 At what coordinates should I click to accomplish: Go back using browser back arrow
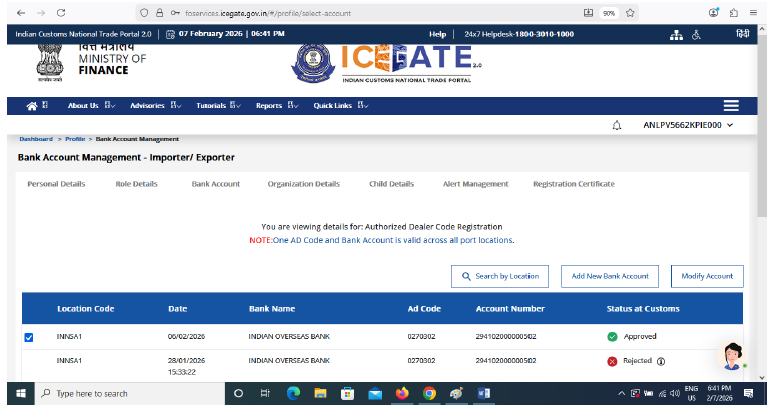point(21,13)
